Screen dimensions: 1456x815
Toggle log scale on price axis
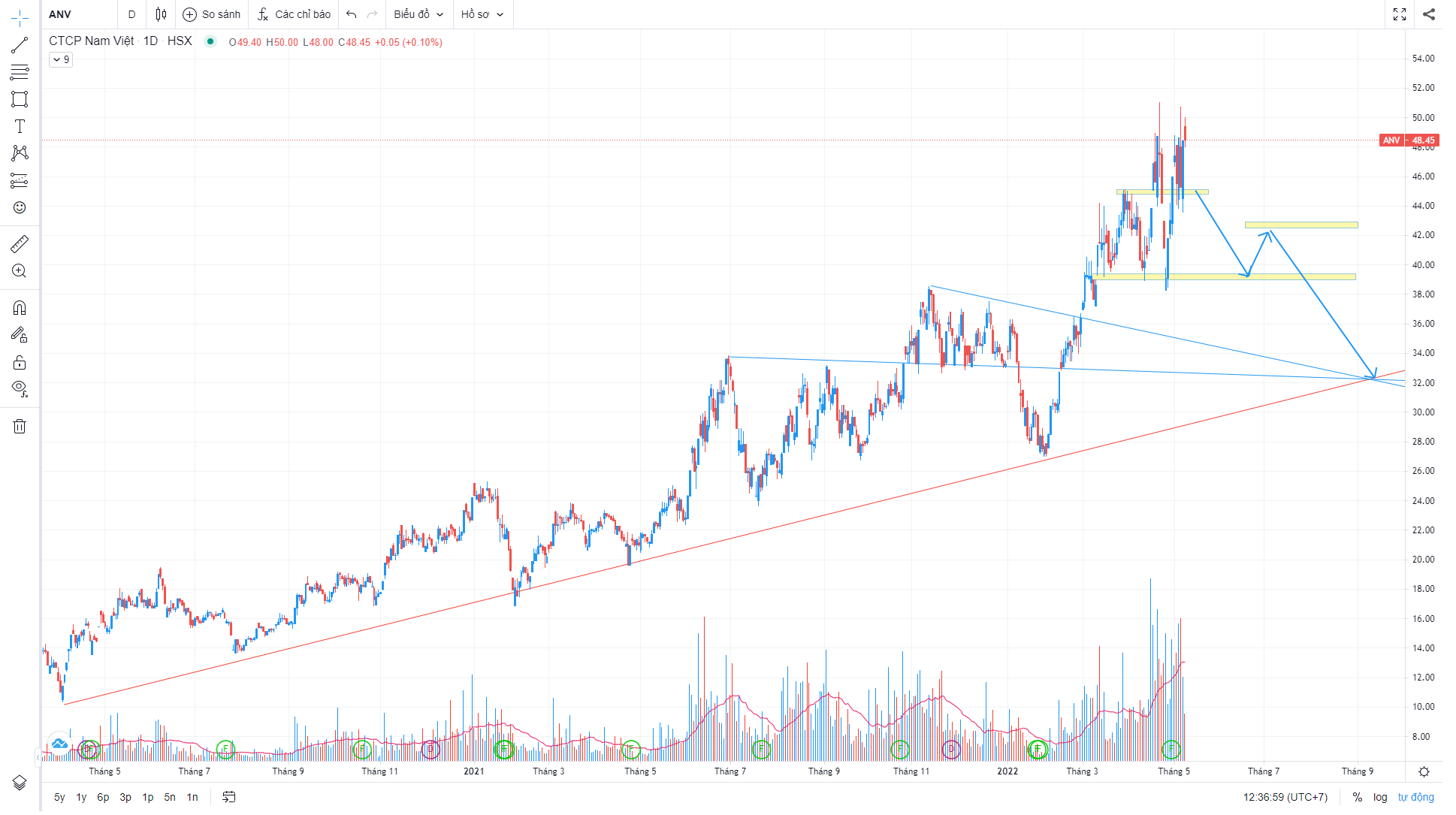click(x=1380, y=797)
